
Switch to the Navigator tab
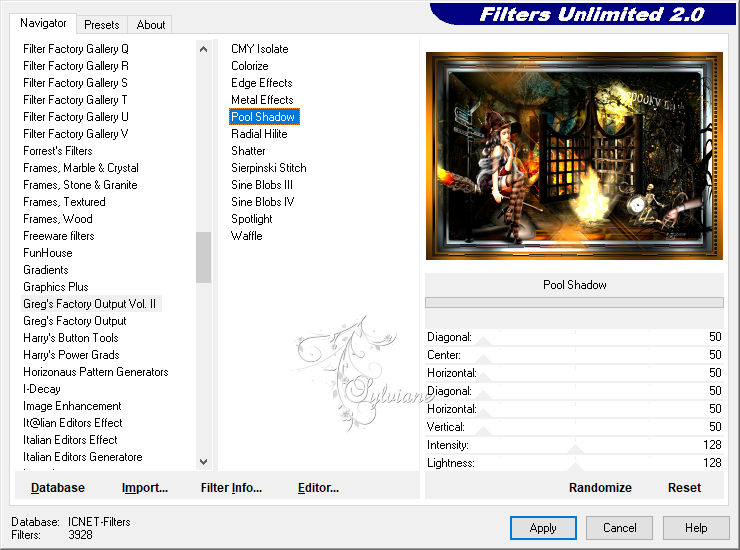(43, 23)
